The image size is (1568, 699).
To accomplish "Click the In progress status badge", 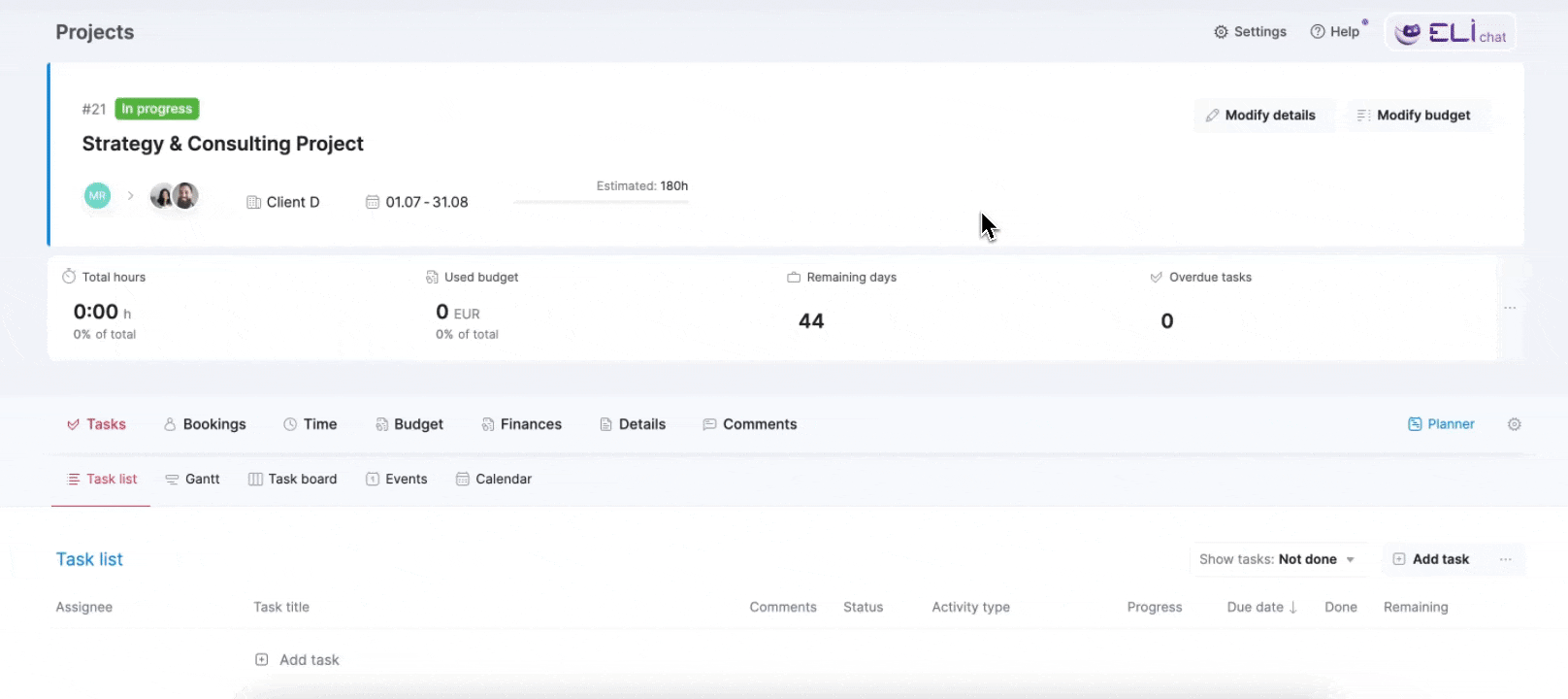I will coord(157,109).
